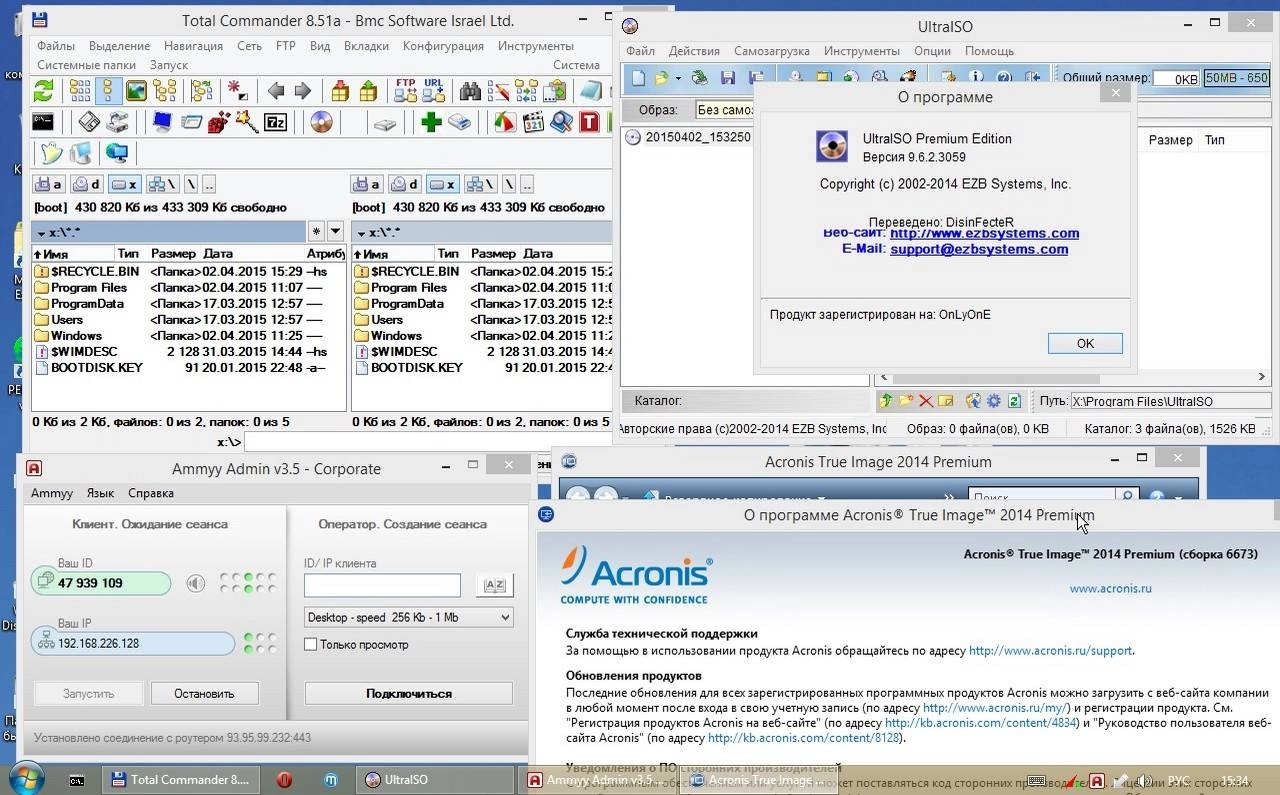Click the green plus icon in toolbar
This screenshot has width=1280, height=795.
pos(431,123)
